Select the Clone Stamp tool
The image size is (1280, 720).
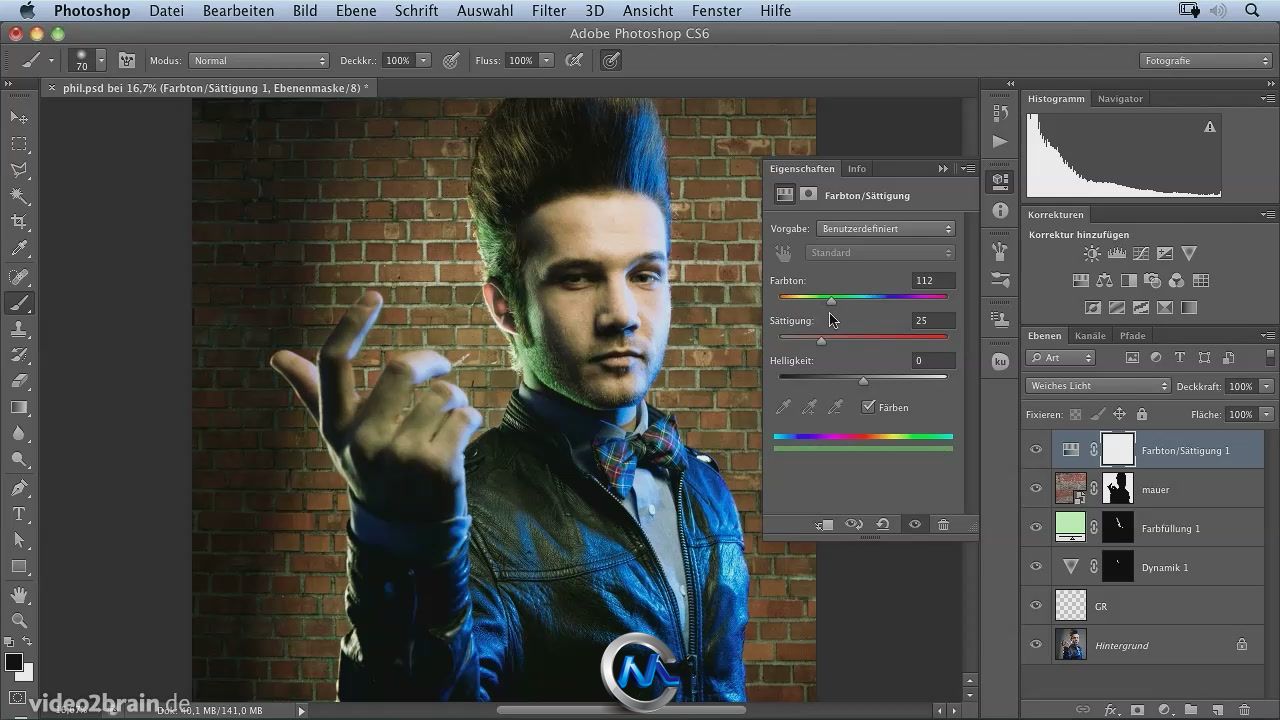19,329
